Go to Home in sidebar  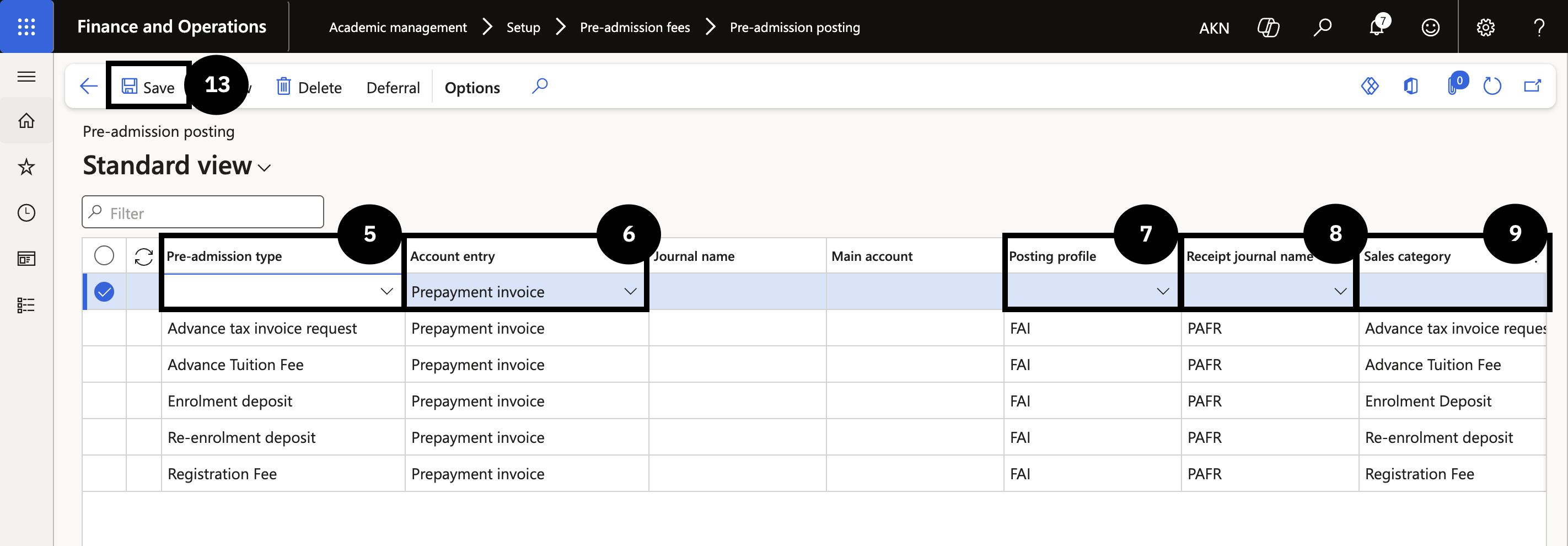[x=26, y=121]
